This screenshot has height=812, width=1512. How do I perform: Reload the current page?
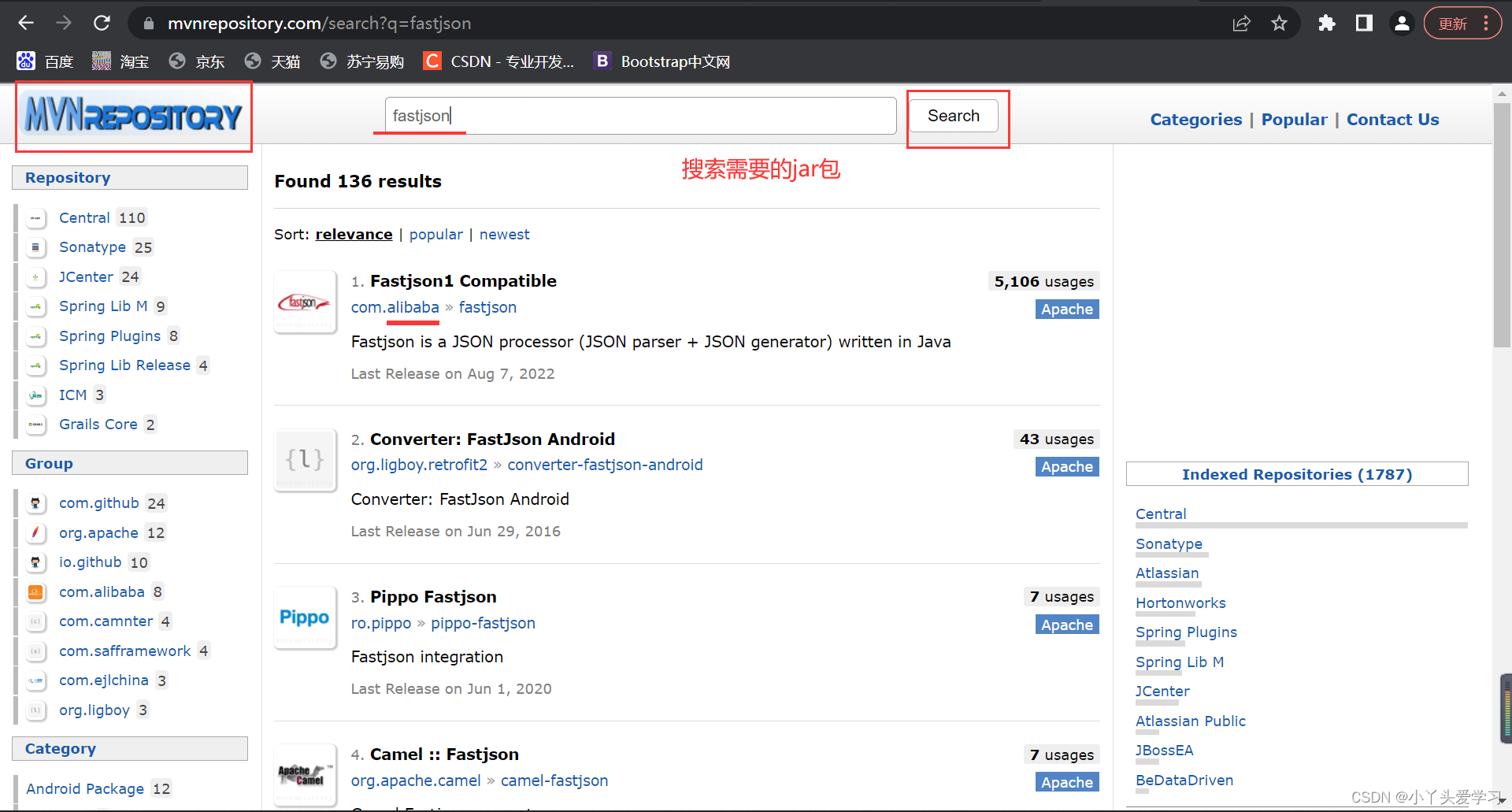pyautogui.click(x=102, y=23)
